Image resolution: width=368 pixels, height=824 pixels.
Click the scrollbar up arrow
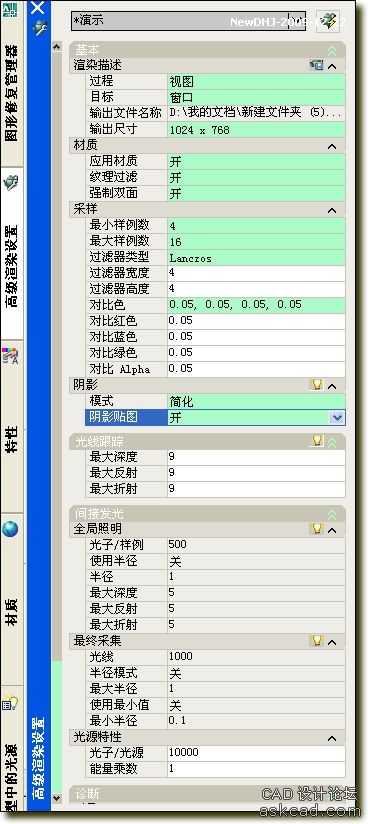pos(57,47)
